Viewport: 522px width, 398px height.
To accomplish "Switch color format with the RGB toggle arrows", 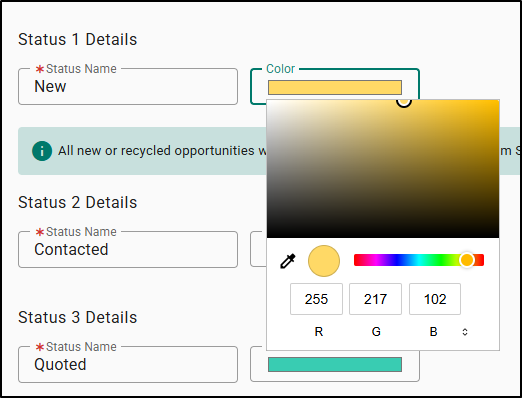I will 465,332.
